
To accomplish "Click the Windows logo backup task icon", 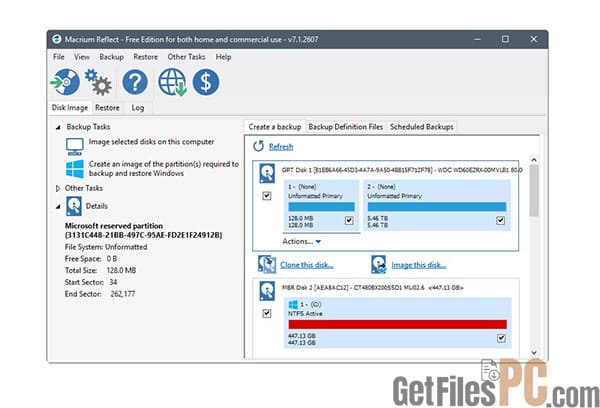I will click(x=75, y=169).
